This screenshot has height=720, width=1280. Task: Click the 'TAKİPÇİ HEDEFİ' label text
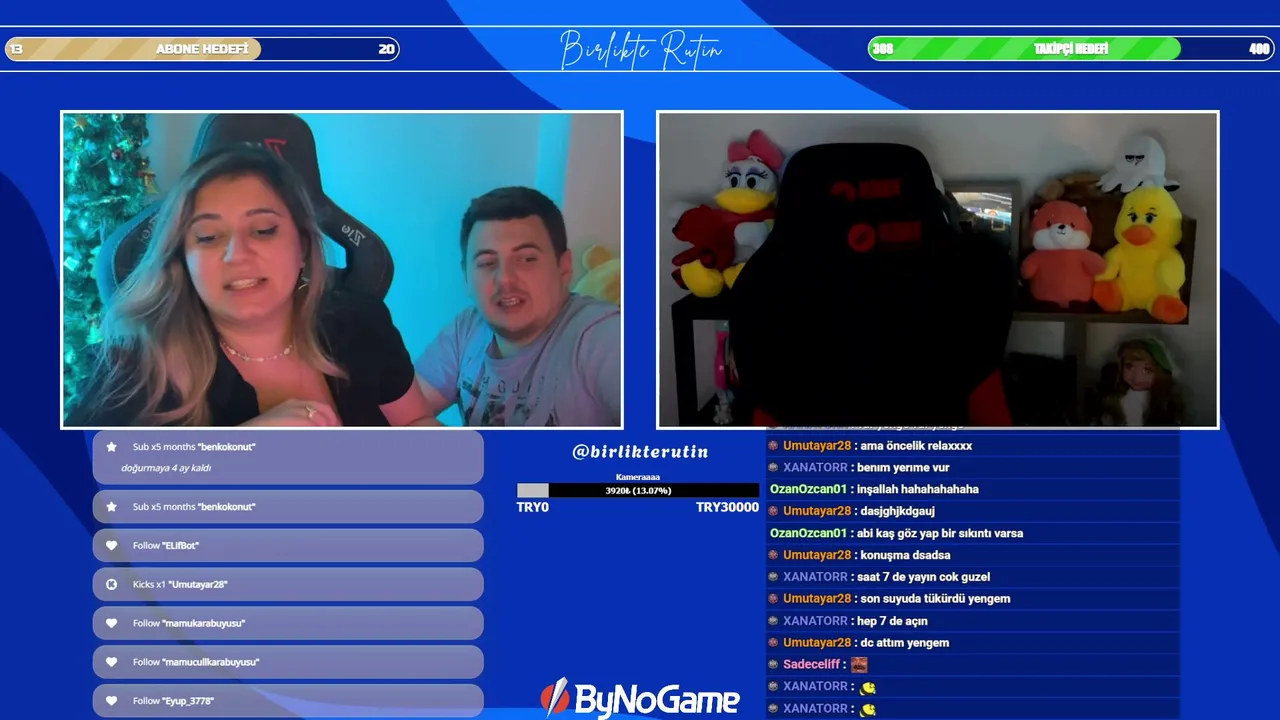pos(1071,49)
